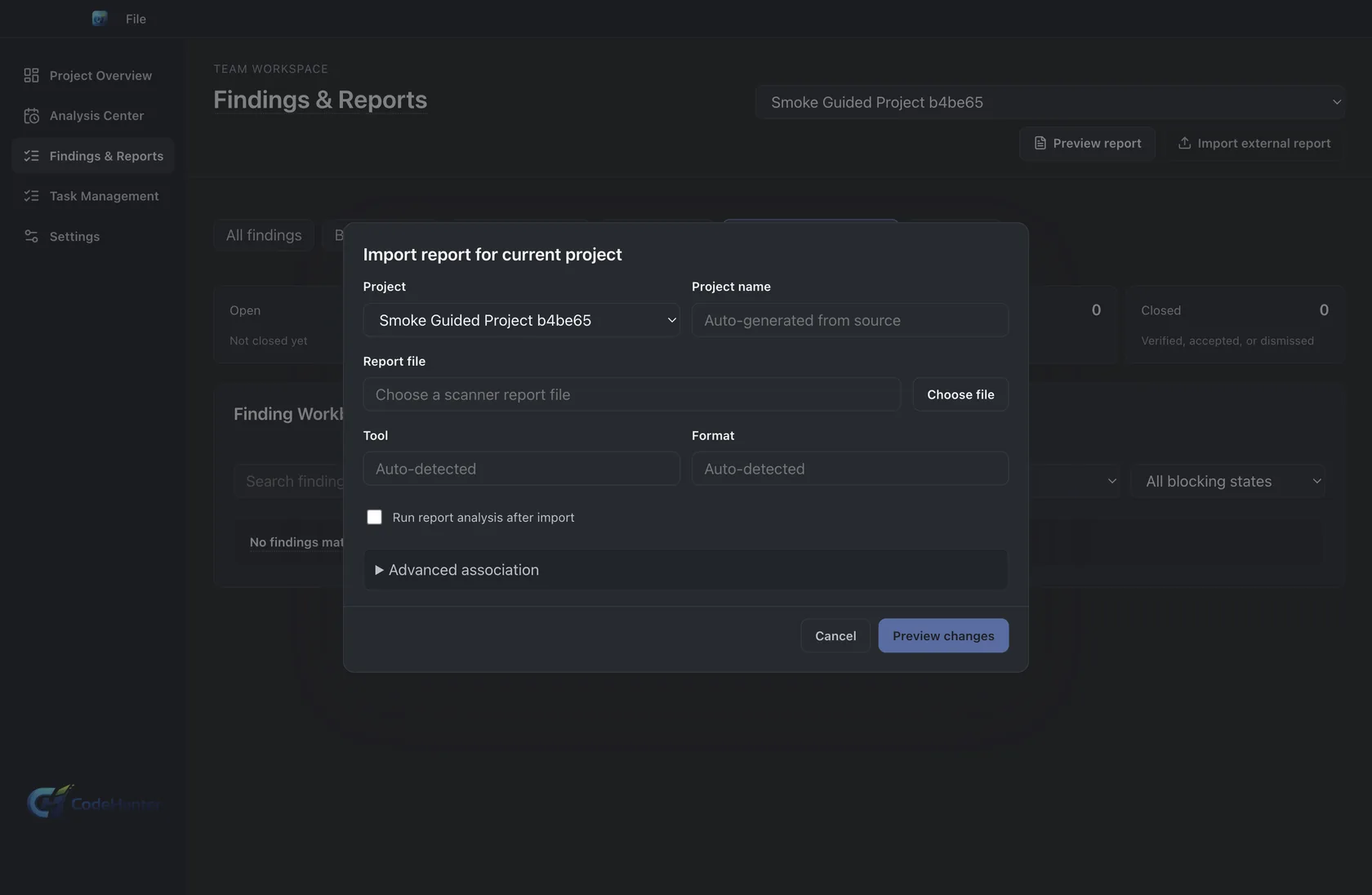Go to Project Overview in sidebar
Viewport: 1372px width, 895px height.
point(93,75)
